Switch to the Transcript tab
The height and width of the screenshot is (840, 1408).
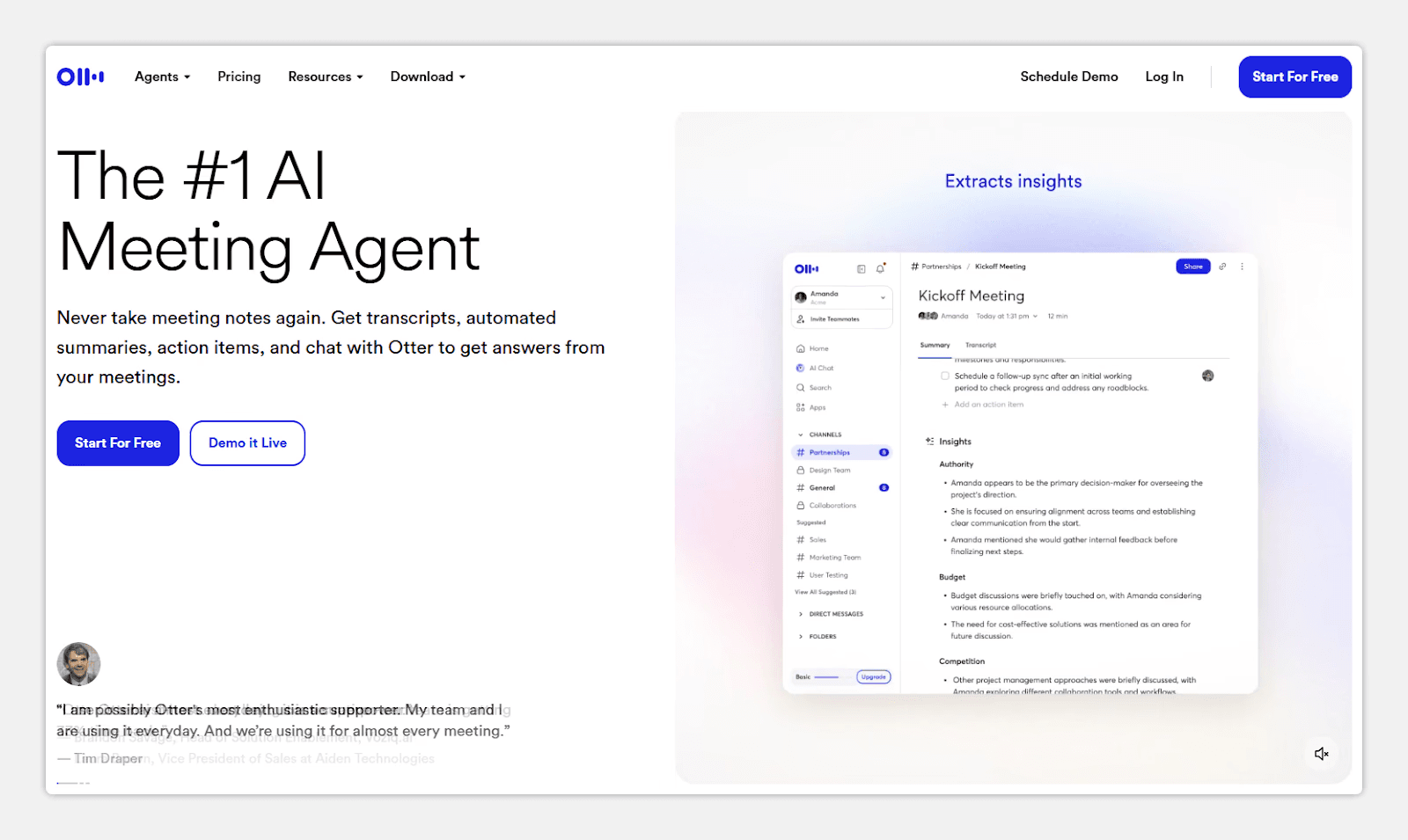tap(980, 346)
